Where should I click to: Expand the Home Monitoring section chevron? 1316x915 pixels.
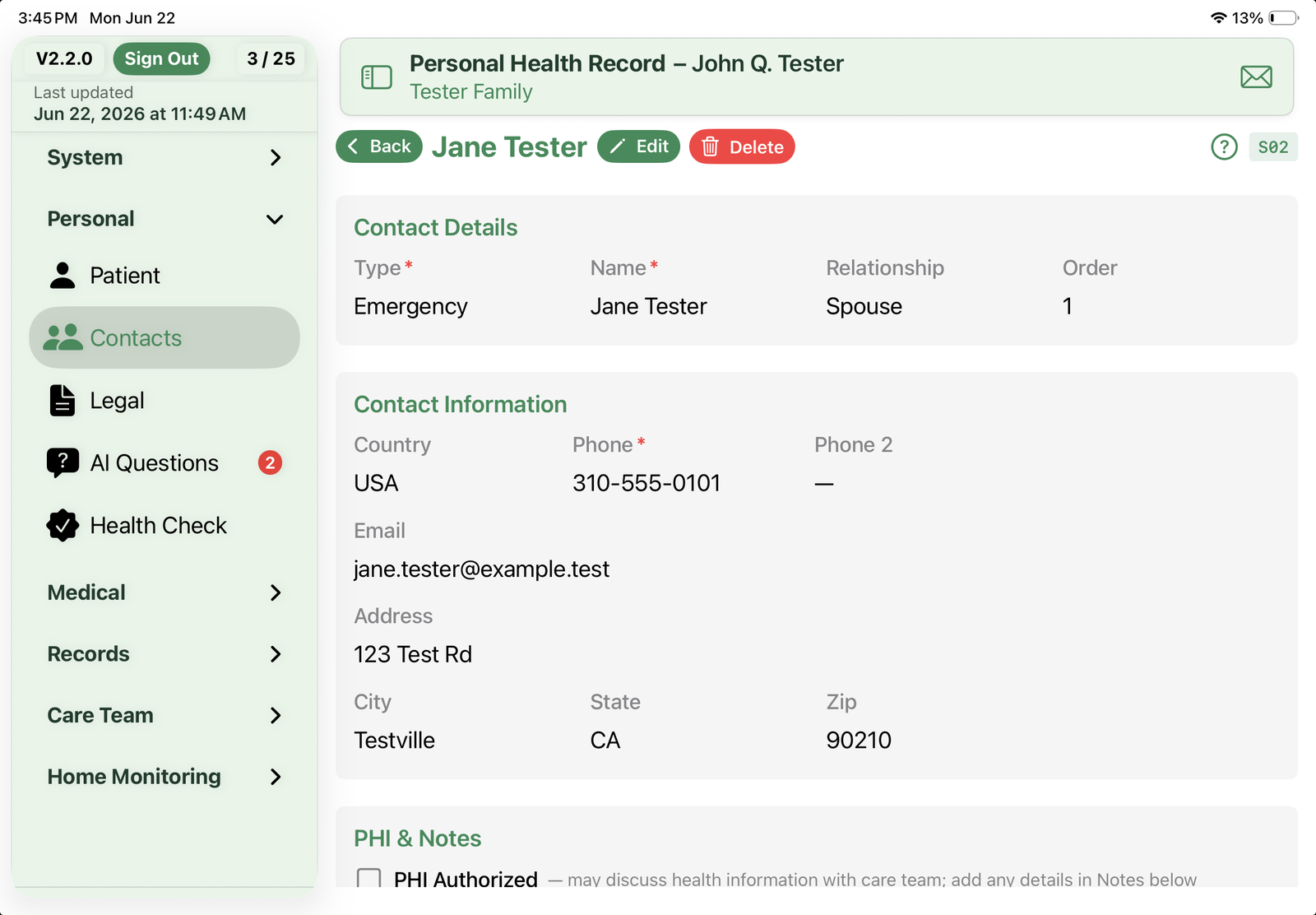276,777
